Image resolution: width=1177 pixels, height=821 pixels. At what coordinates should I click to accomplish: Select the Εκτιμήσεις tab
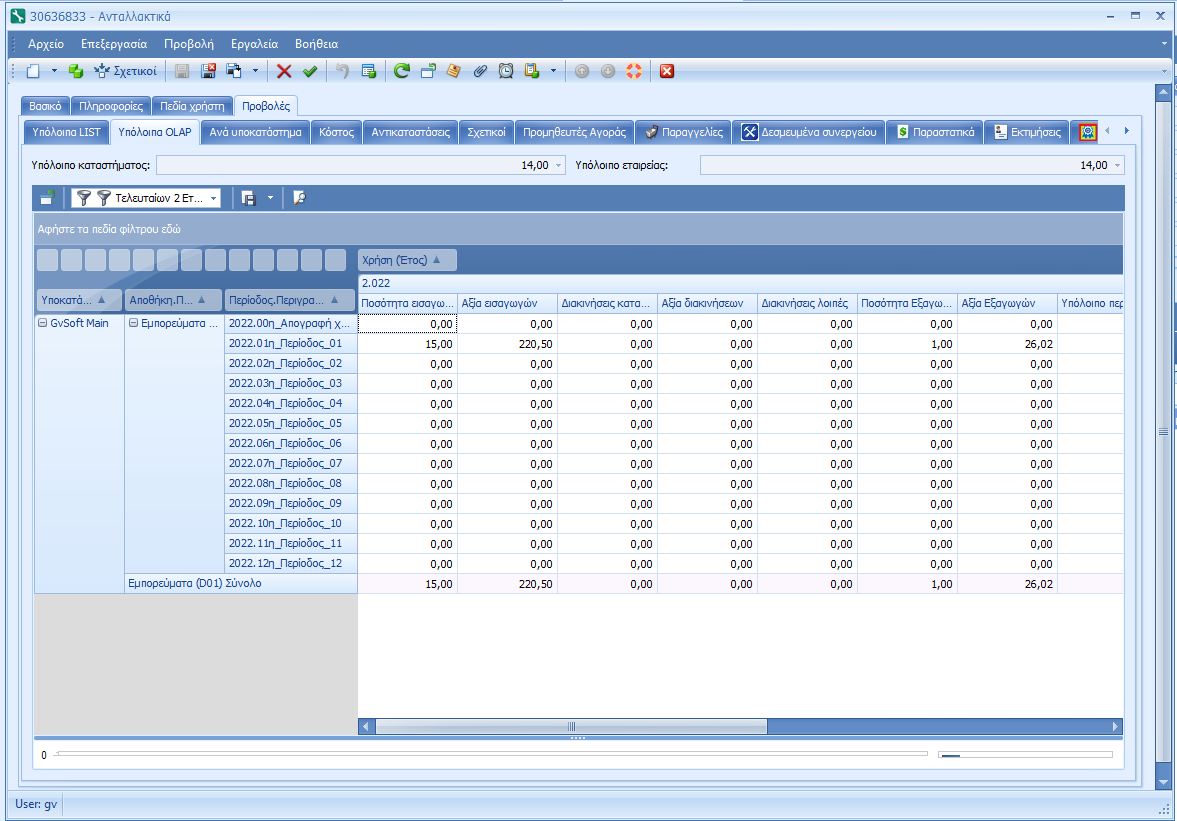coord(1027,132)
